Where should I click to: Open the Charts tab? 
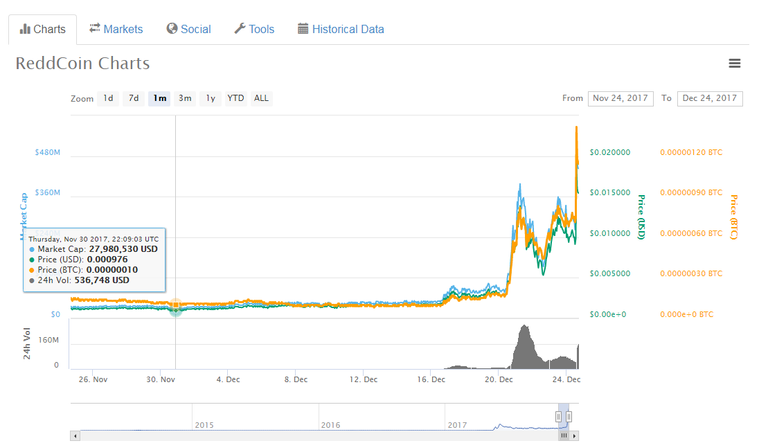(43, 29)
